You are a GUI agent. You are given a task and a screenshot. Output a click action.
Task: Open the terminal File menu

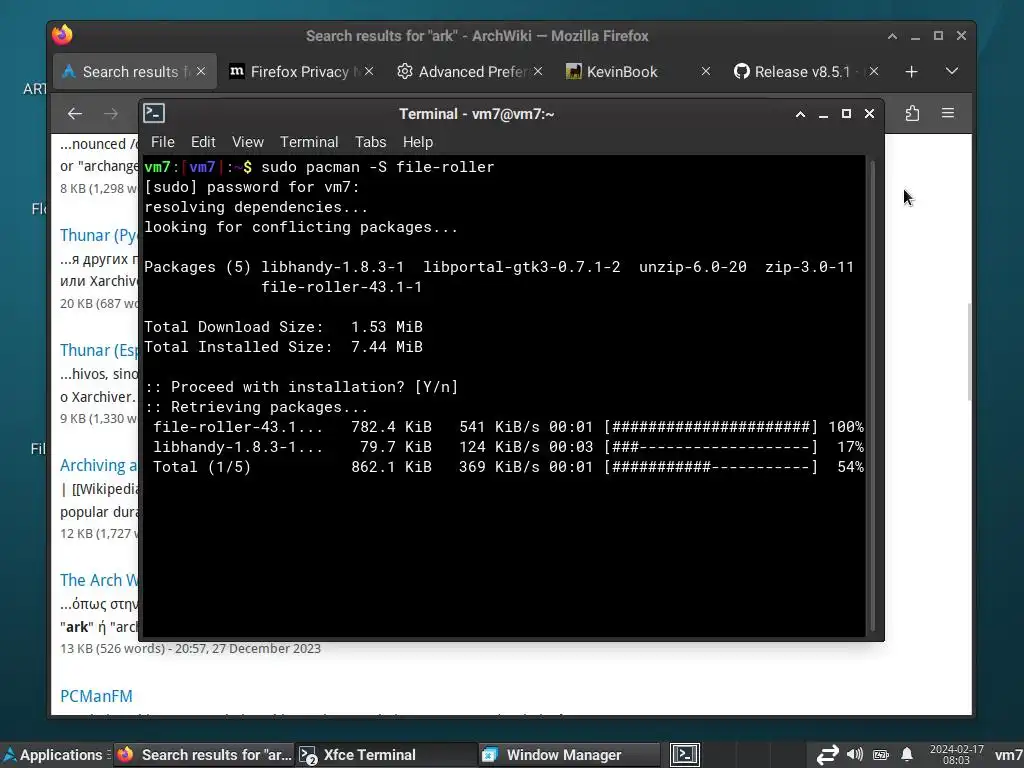coord(163,142)
